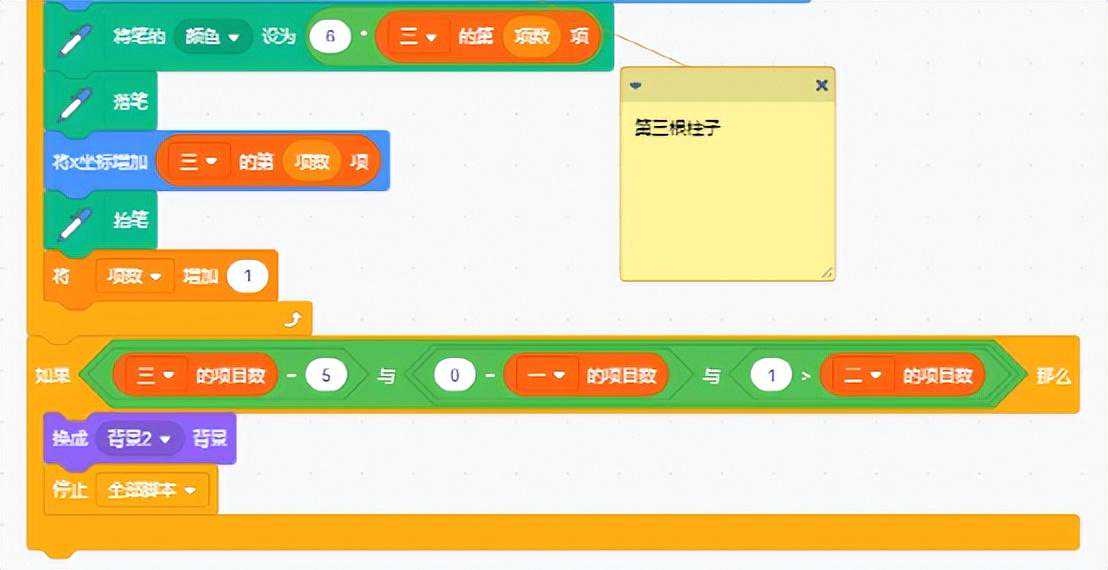Click the value 0 input in the if condition
The height and width of the screenshot is (570, 1108).
click(x=454, y=376)
